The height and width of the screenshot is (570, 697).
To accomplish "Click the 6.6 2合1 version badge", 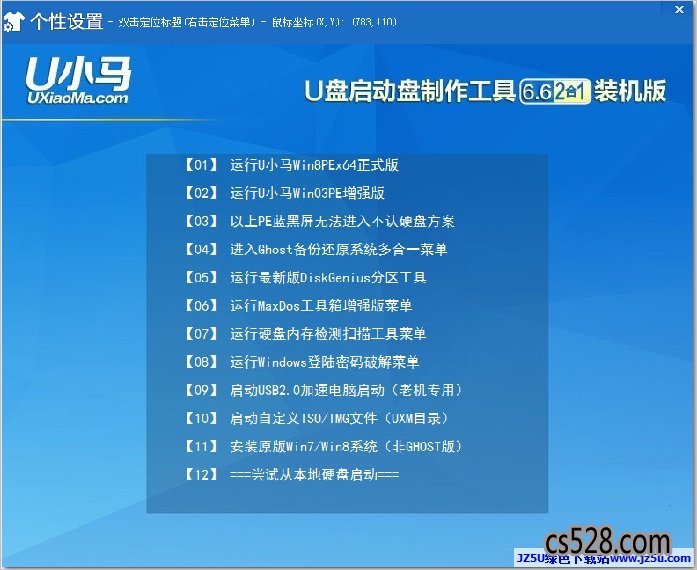I will 554,92.
